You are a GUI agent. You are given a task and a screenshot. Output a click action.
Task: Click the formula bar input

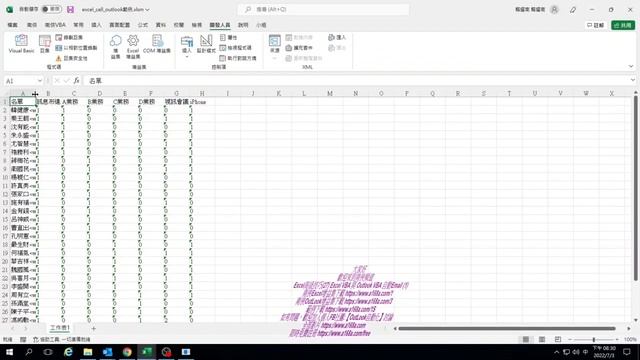click(x=355, y=81)
